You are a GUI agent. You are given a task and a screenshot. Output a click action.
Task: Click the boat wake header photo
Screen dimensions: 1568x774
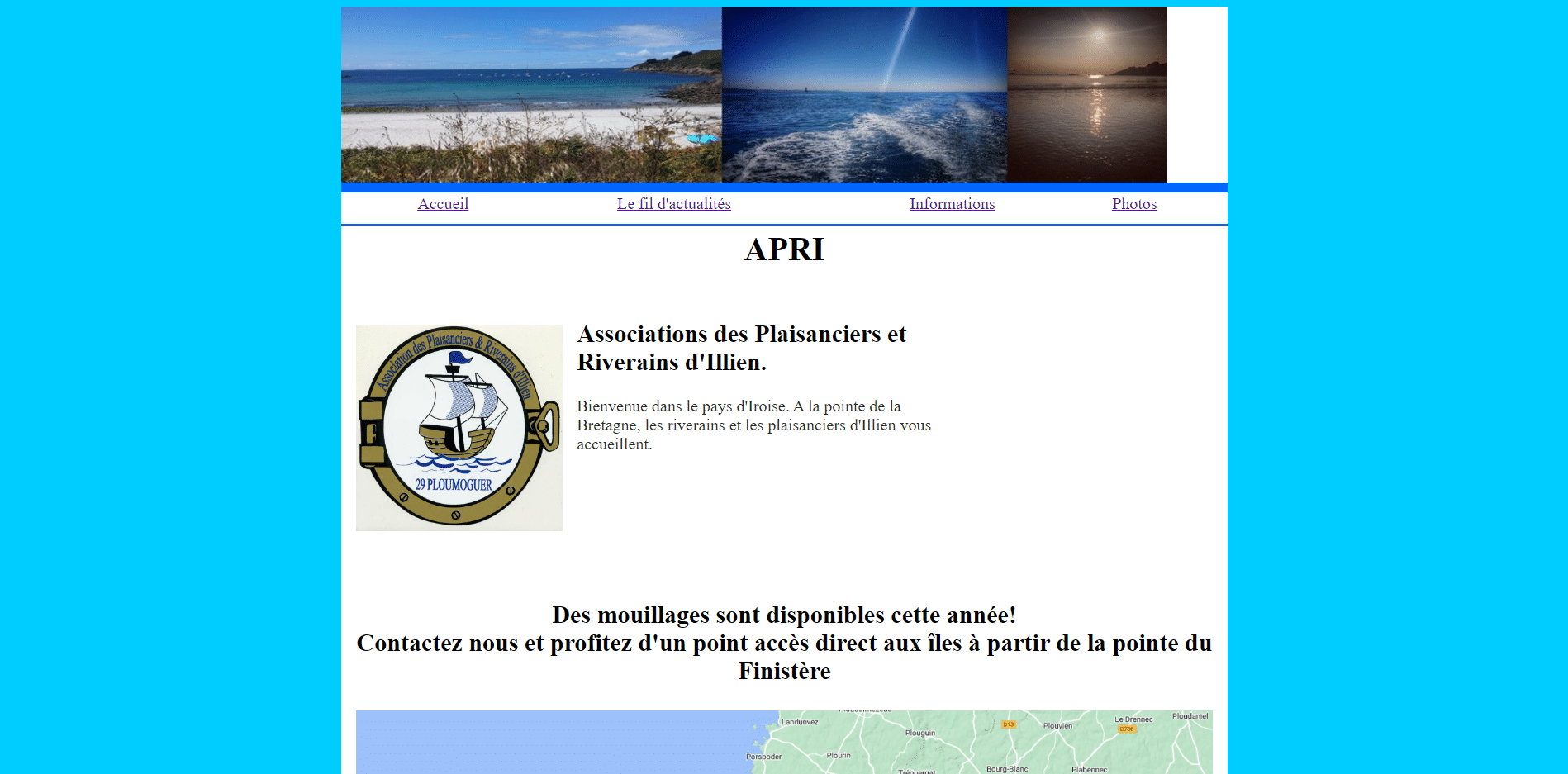click(x=863, y=93)
